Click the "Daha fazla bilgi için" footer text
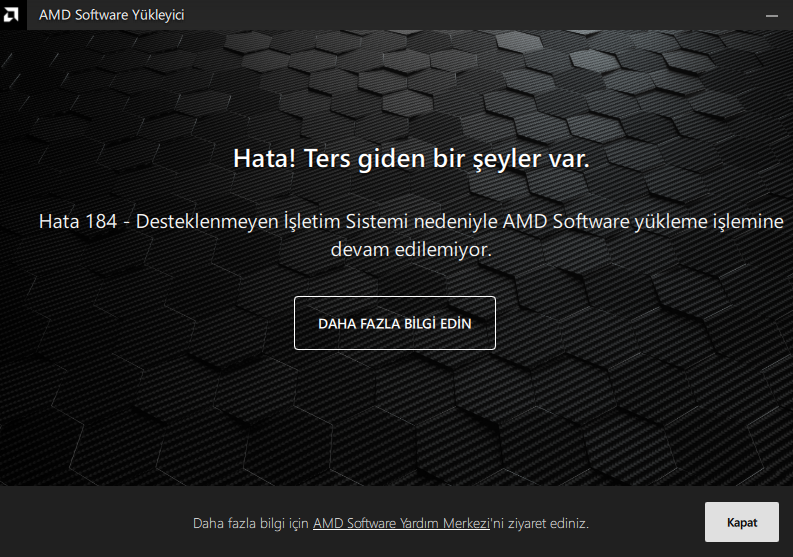Viewport: 793px width, 557px height. tap(251, 523)
